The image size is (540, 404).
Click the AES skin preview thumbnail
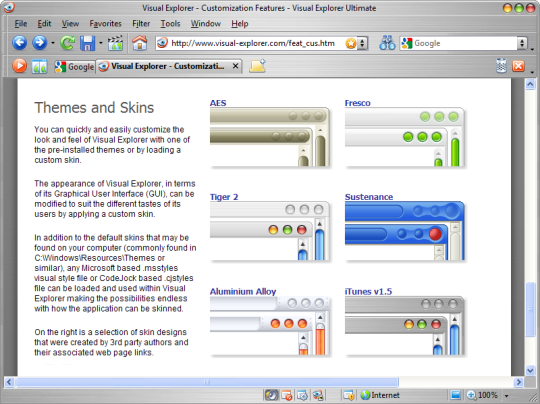[x=270, y=137]
